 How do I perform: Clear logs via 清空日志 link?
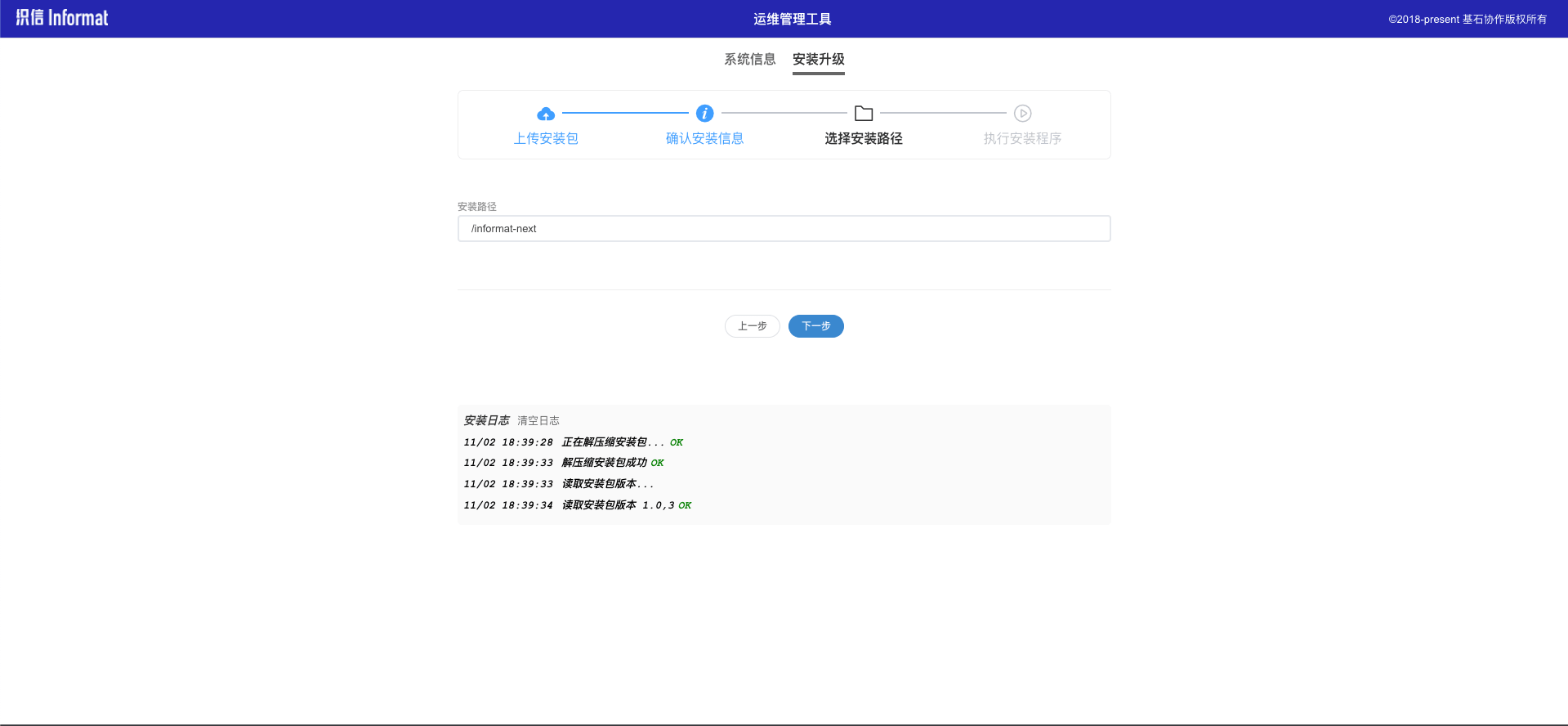[x=538, y=420]
